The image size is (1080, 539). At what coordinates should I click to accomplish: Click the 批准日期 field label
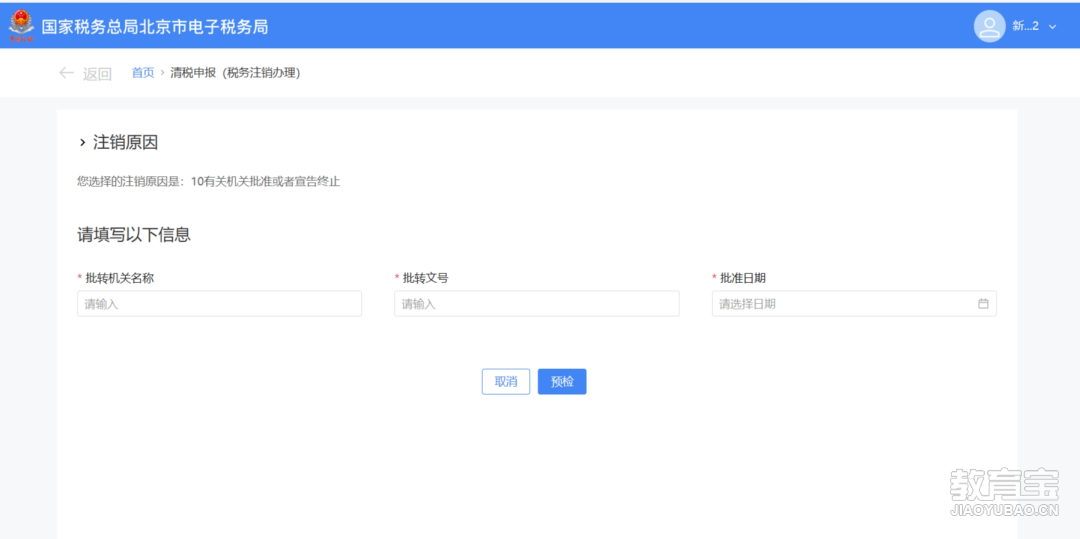click(x=743, y=278)
